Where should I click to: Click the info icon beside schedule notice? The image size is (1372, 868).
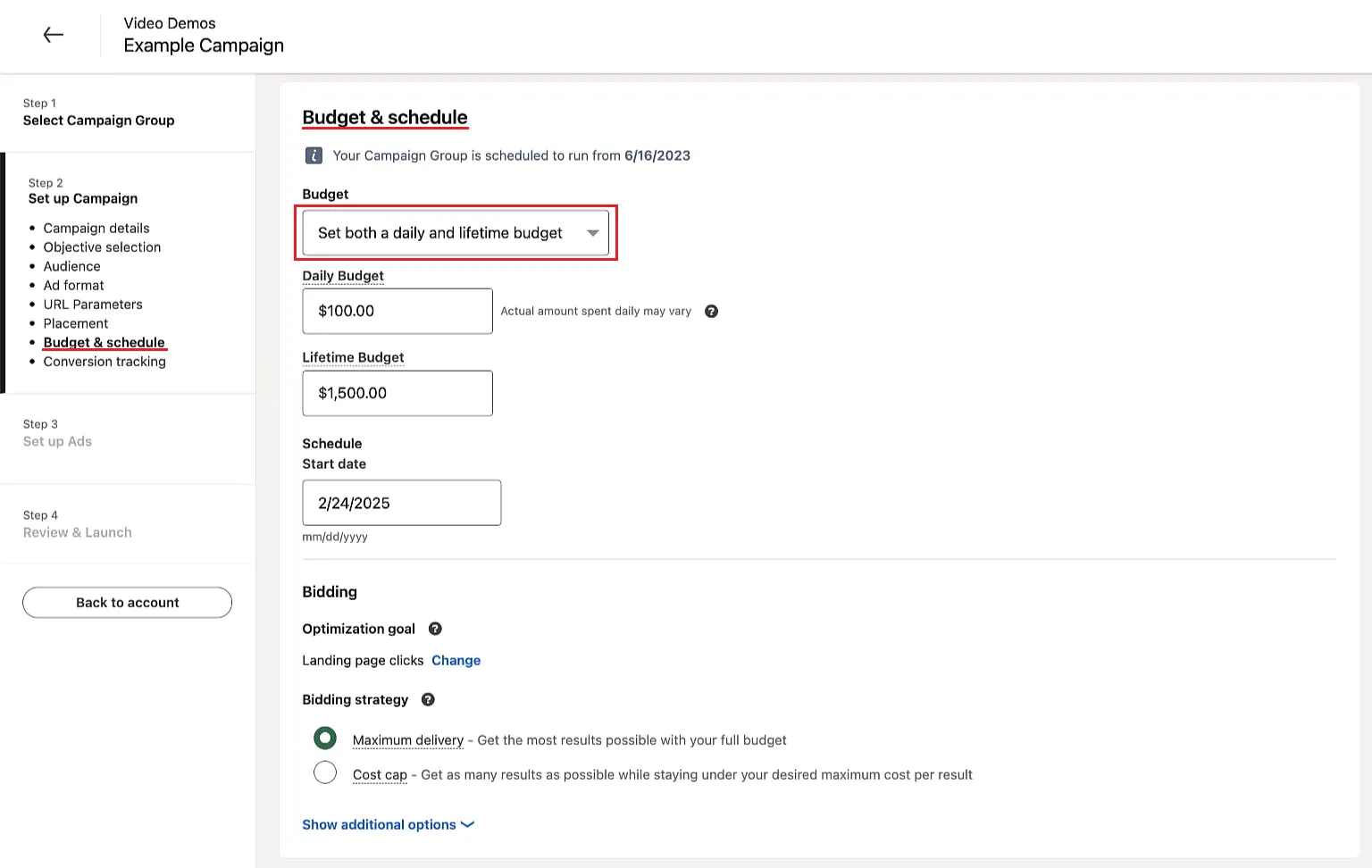(314, 155)
